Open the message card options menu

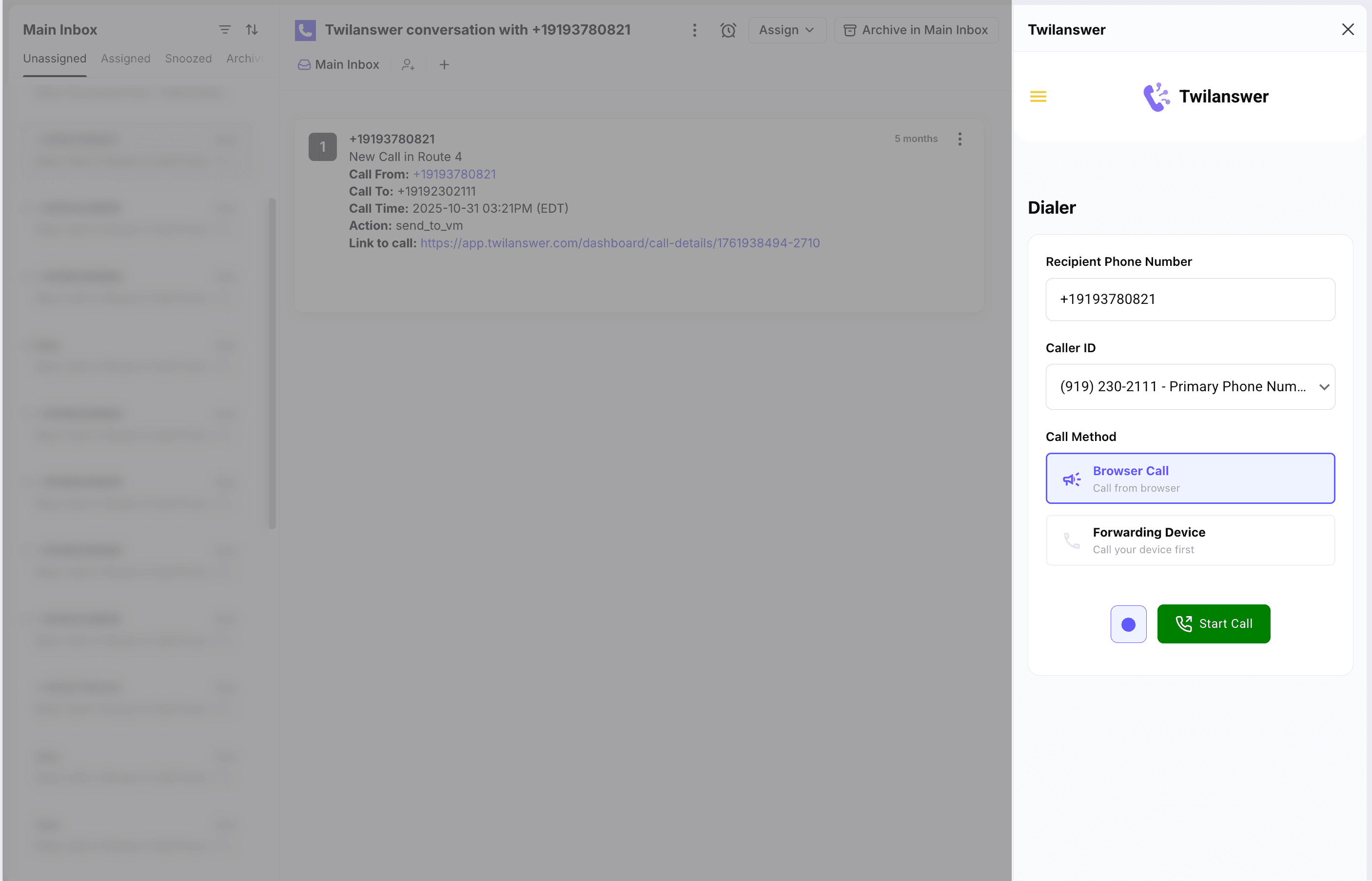[x=960, y=139]
